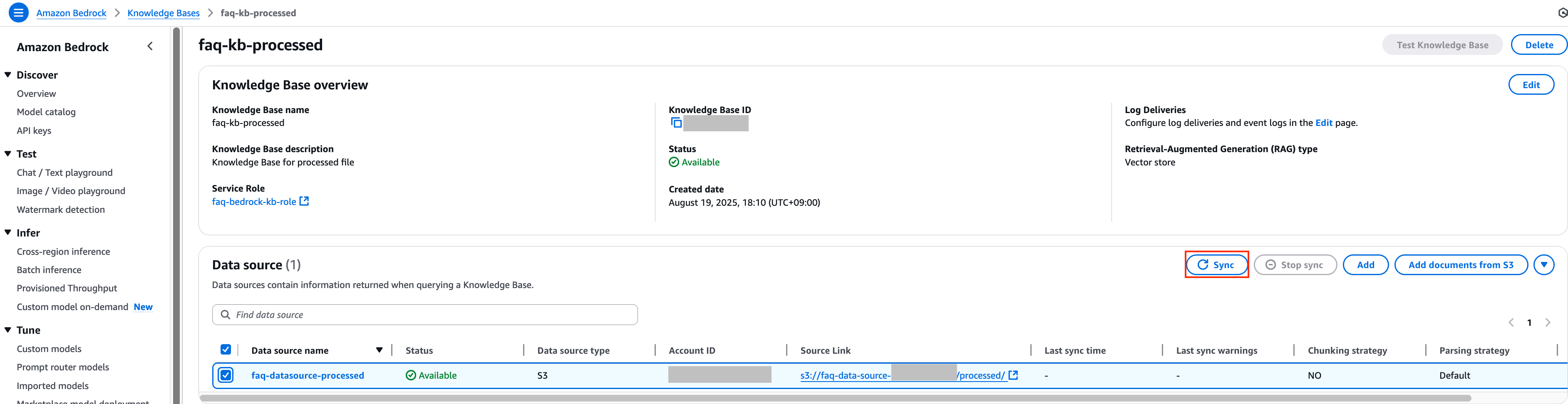The image size is (1568, 404).
Task: Toggle the select-all data sources checkbox
Action: pyautogui.click(x=226, y=349)
